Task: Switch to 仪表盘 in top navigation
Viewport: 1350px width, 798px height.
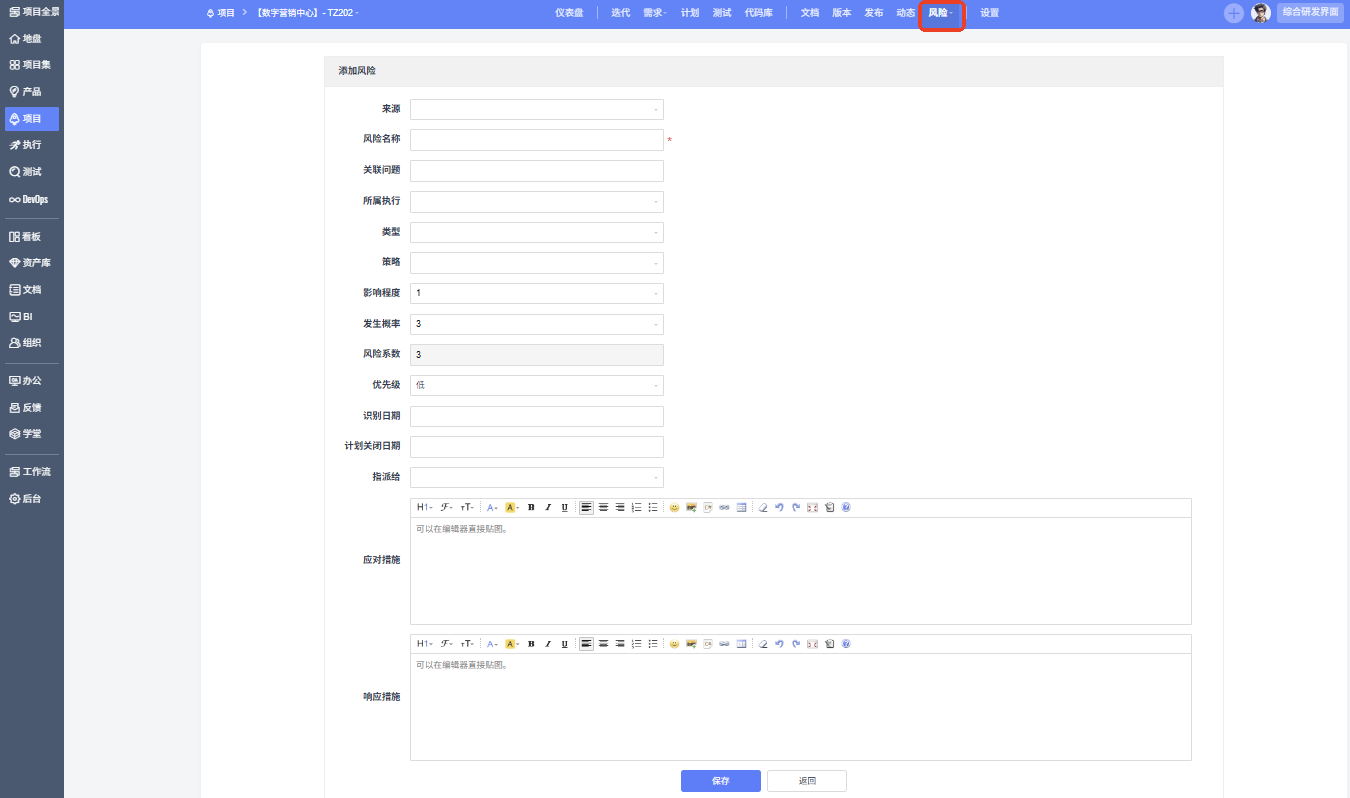Action: [569, 13]
